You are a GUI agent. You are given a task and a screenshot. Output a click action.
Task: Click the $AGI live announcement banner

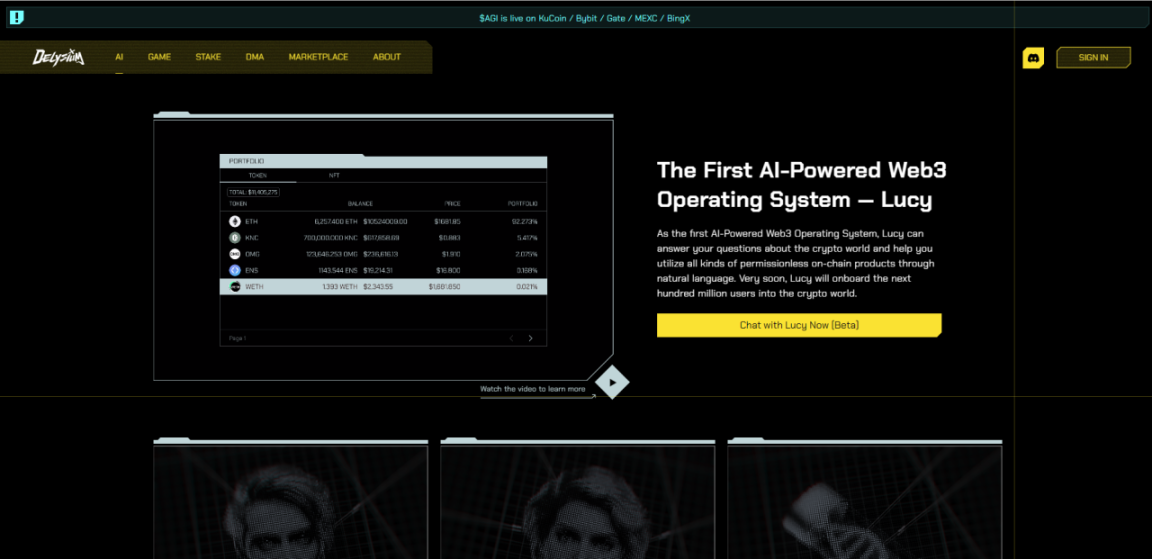[584, 18]
